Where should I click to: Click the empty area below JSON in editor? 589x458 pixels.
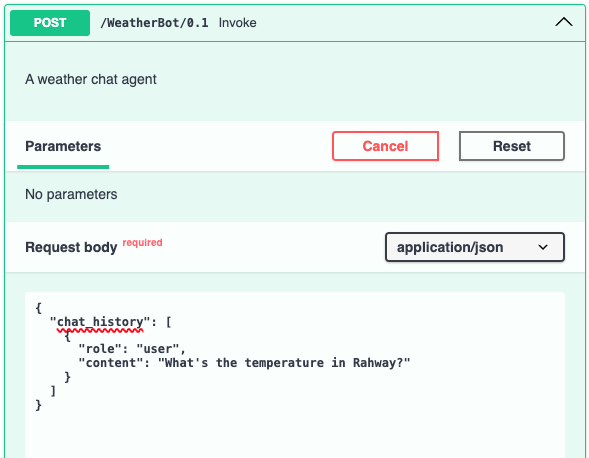[295, 436]
